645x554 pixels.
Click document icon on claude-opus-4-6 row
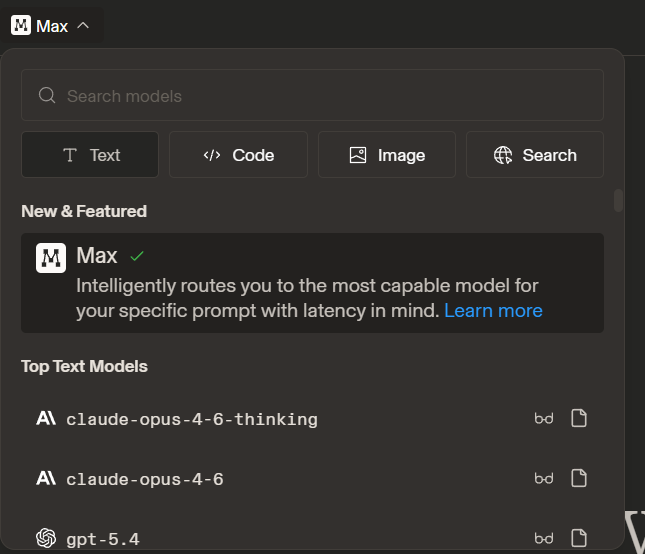(x=579, y=478)
